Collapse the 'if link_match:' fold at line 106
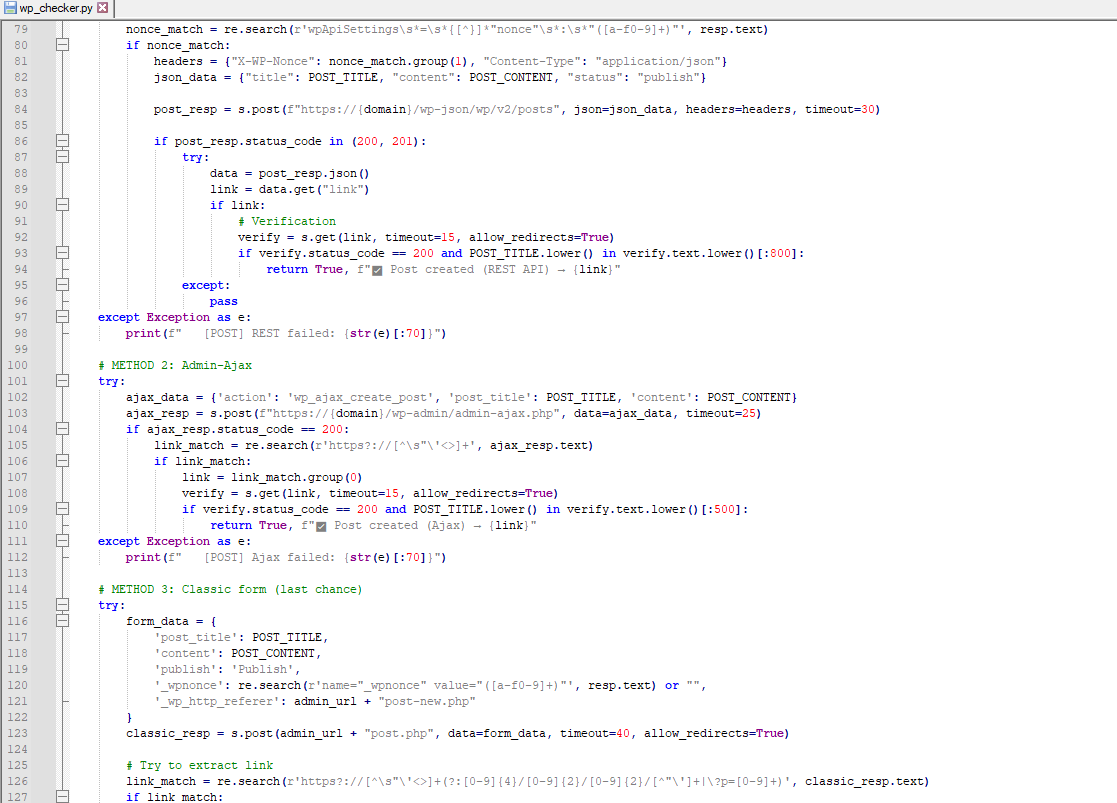 pos(63,461)
